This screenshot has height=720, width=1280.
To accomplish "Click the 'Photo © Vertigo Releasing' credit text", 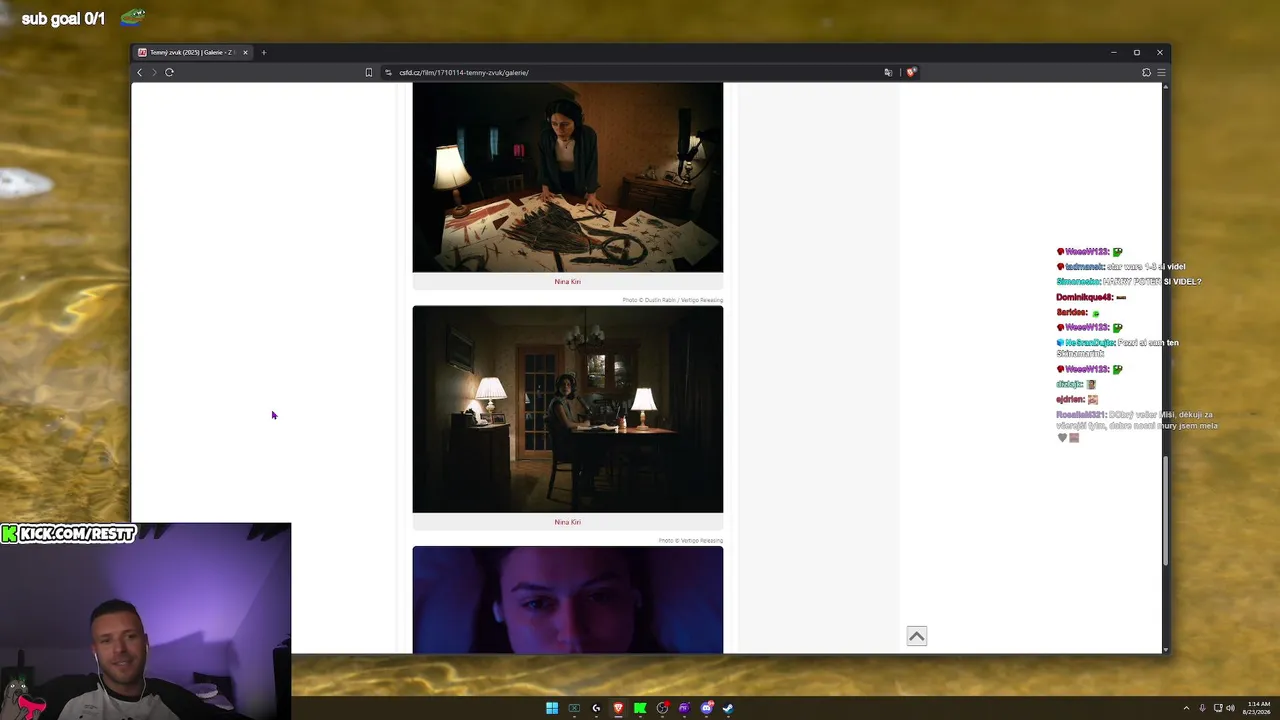I will coord(690,541).
